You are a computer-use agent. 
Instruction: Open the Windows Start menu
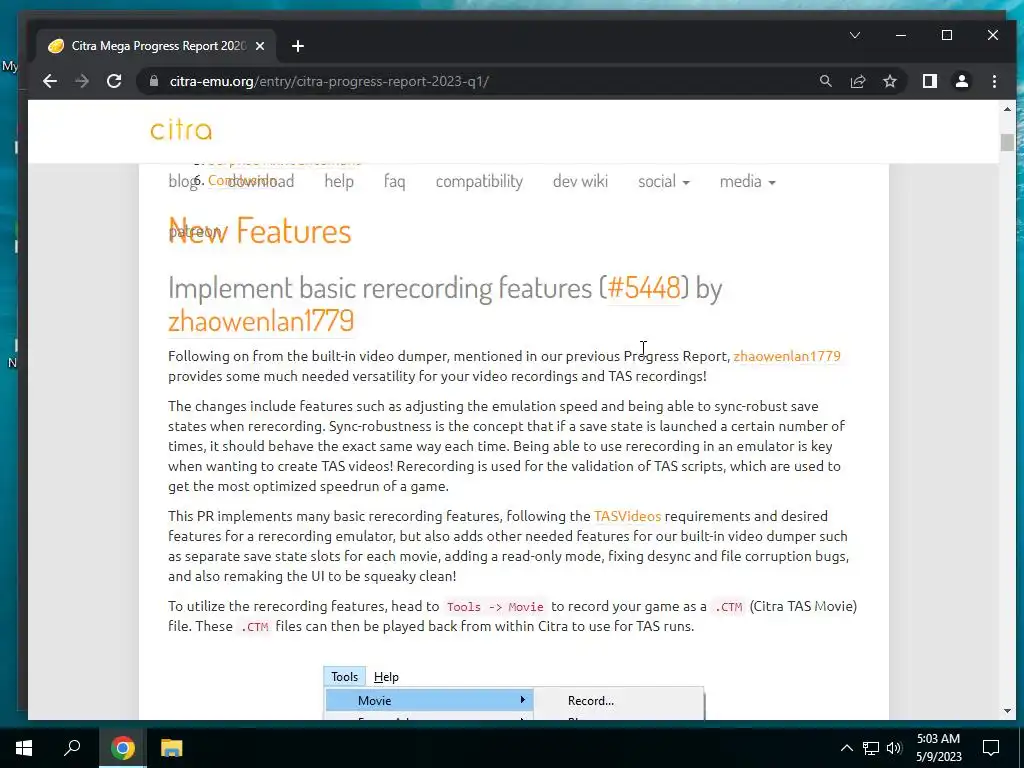(24, 748)
